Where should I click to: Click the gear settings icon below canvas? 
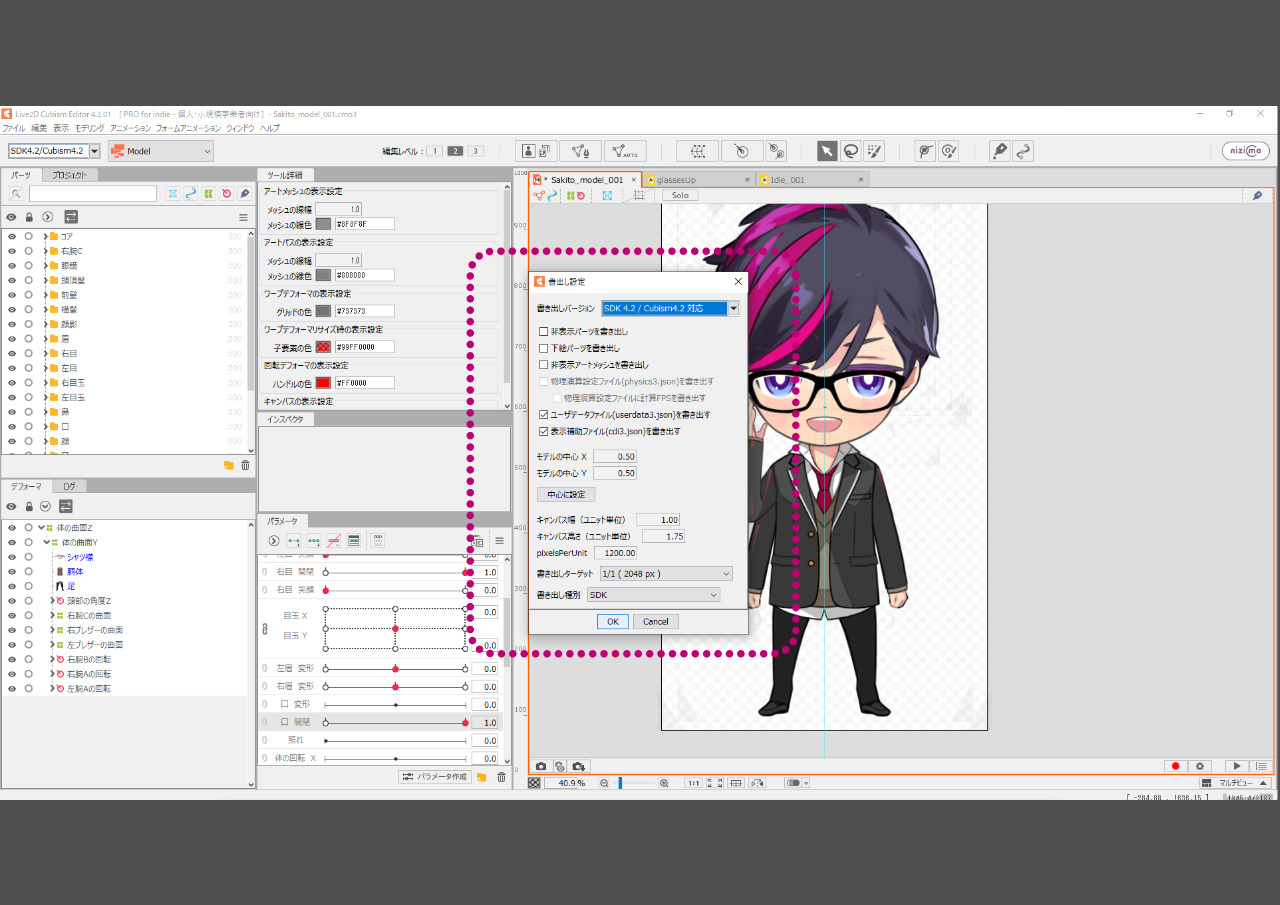[x=1201, y=766]
